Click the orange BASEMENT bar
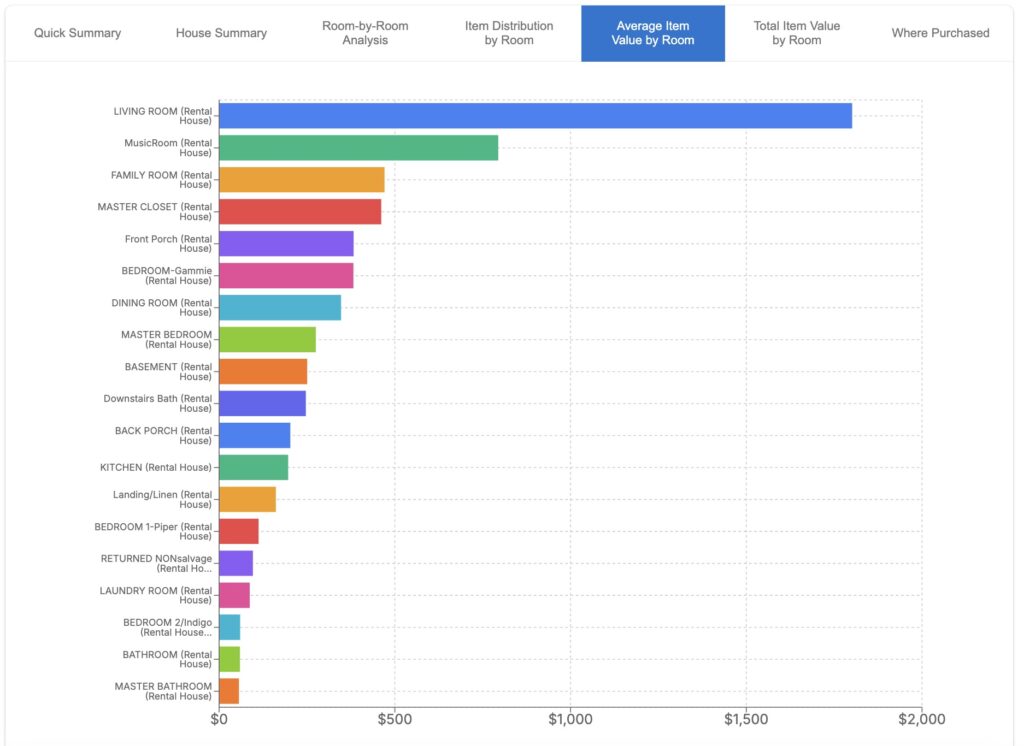Viewport: 1024px width, 746px height. tap(263, 371)
